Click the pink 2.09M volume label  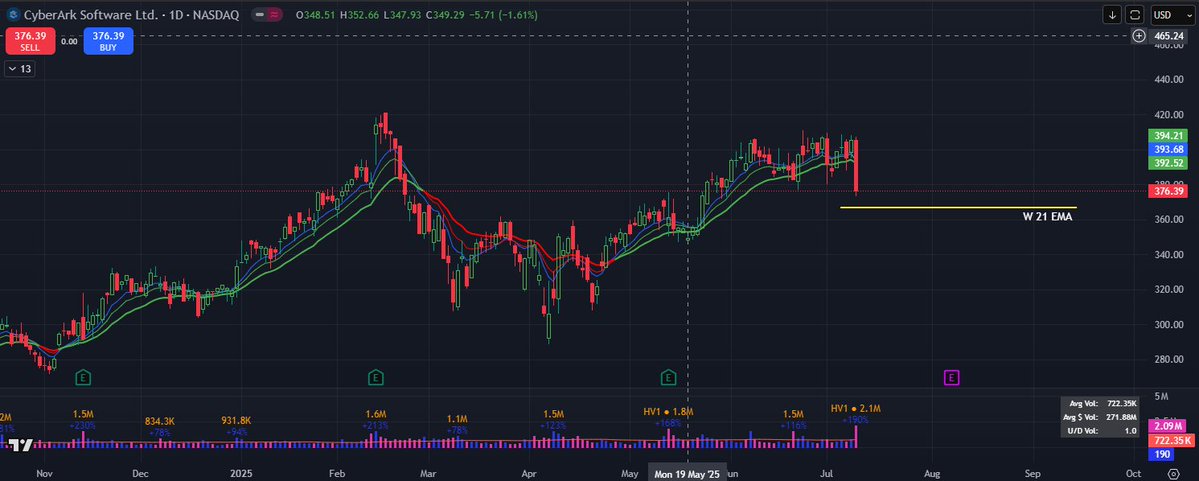click(1167, 426)
